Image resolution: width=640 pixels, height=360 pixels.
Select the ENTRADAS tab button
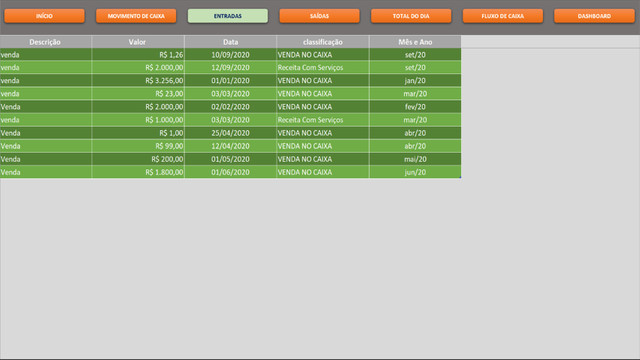(228, 16)
